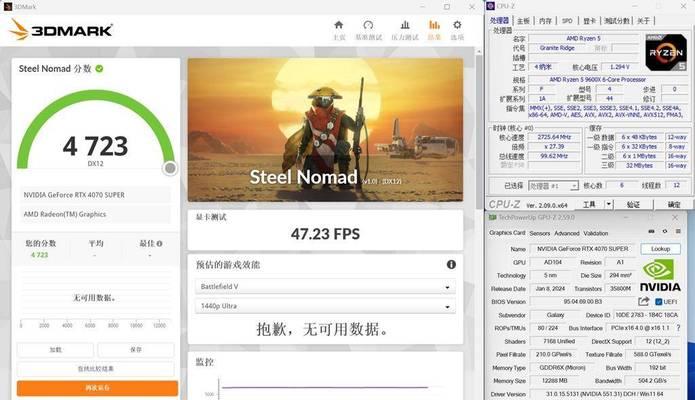Click the CPU-Z OK button
The height and width of the screenshot is (400, 695).
pyautogui.click(x=674, y=204)
